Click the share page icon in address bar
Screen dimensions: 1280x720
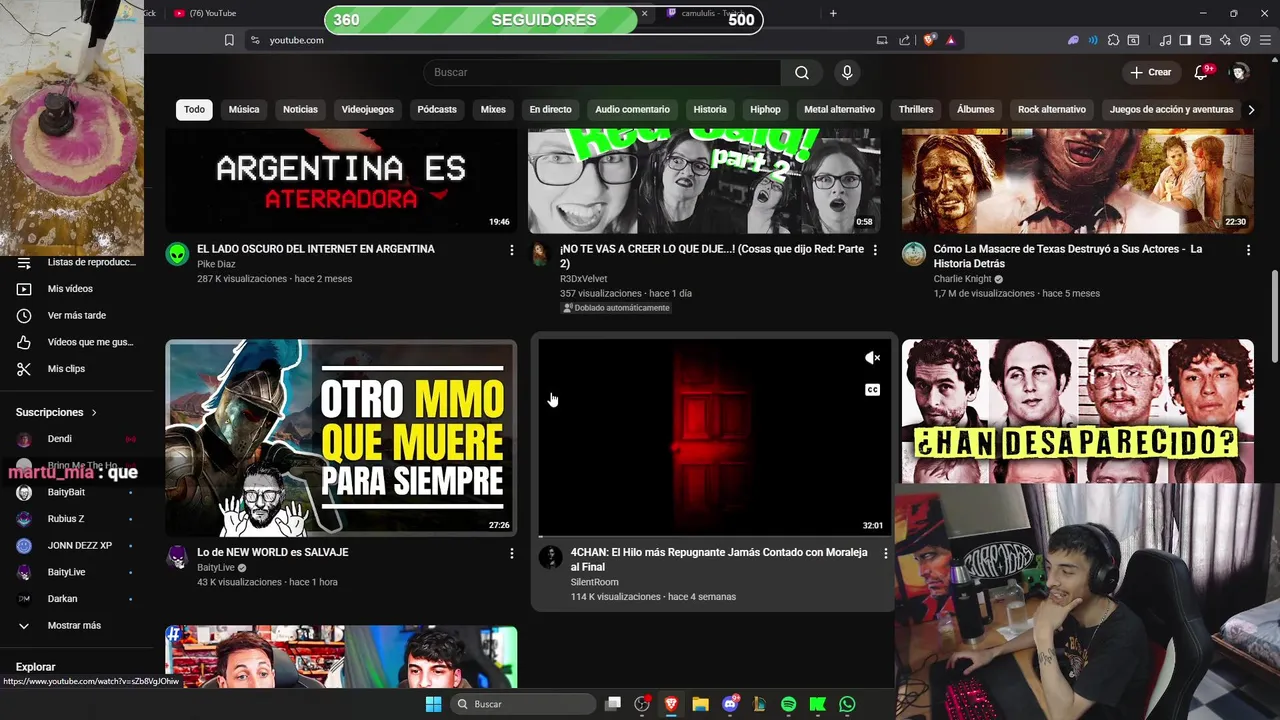[x=905, y=40]
